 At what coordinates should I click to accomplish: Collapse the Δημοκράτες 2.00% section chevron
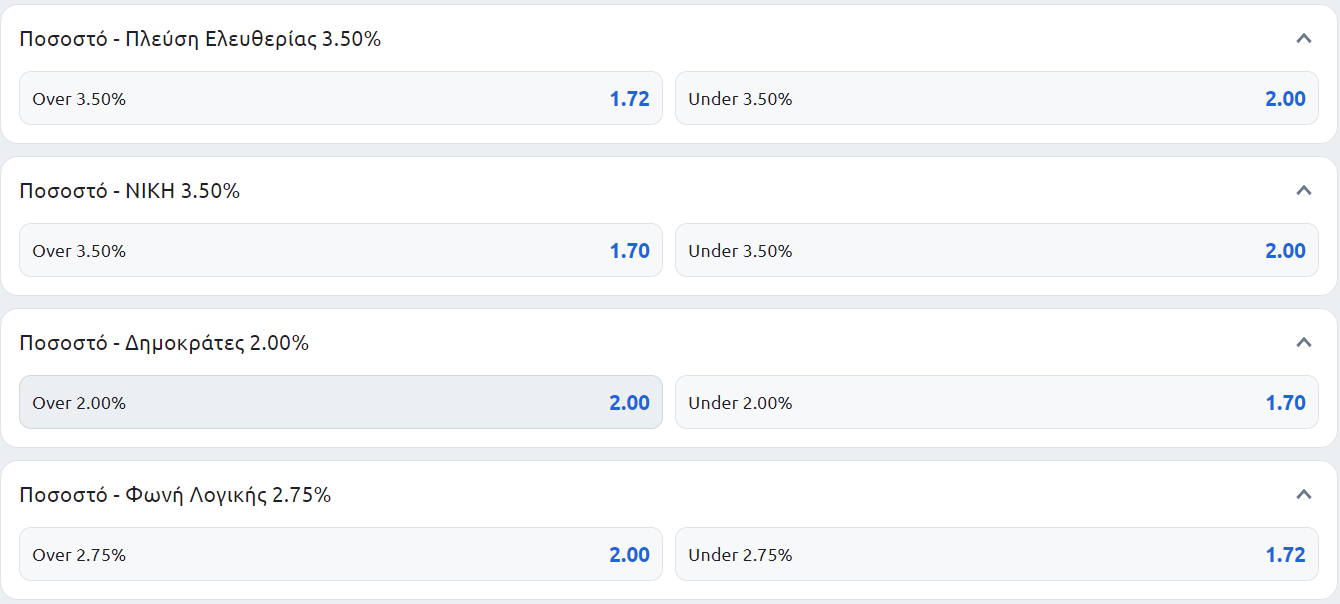[x=1303, y=343]
